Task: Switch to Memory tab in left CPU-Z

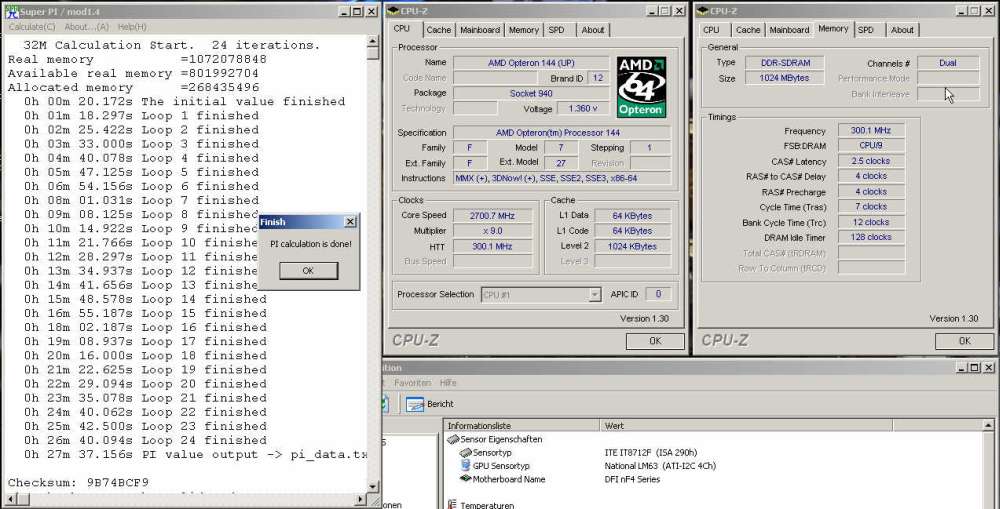Action: point(524,30)
